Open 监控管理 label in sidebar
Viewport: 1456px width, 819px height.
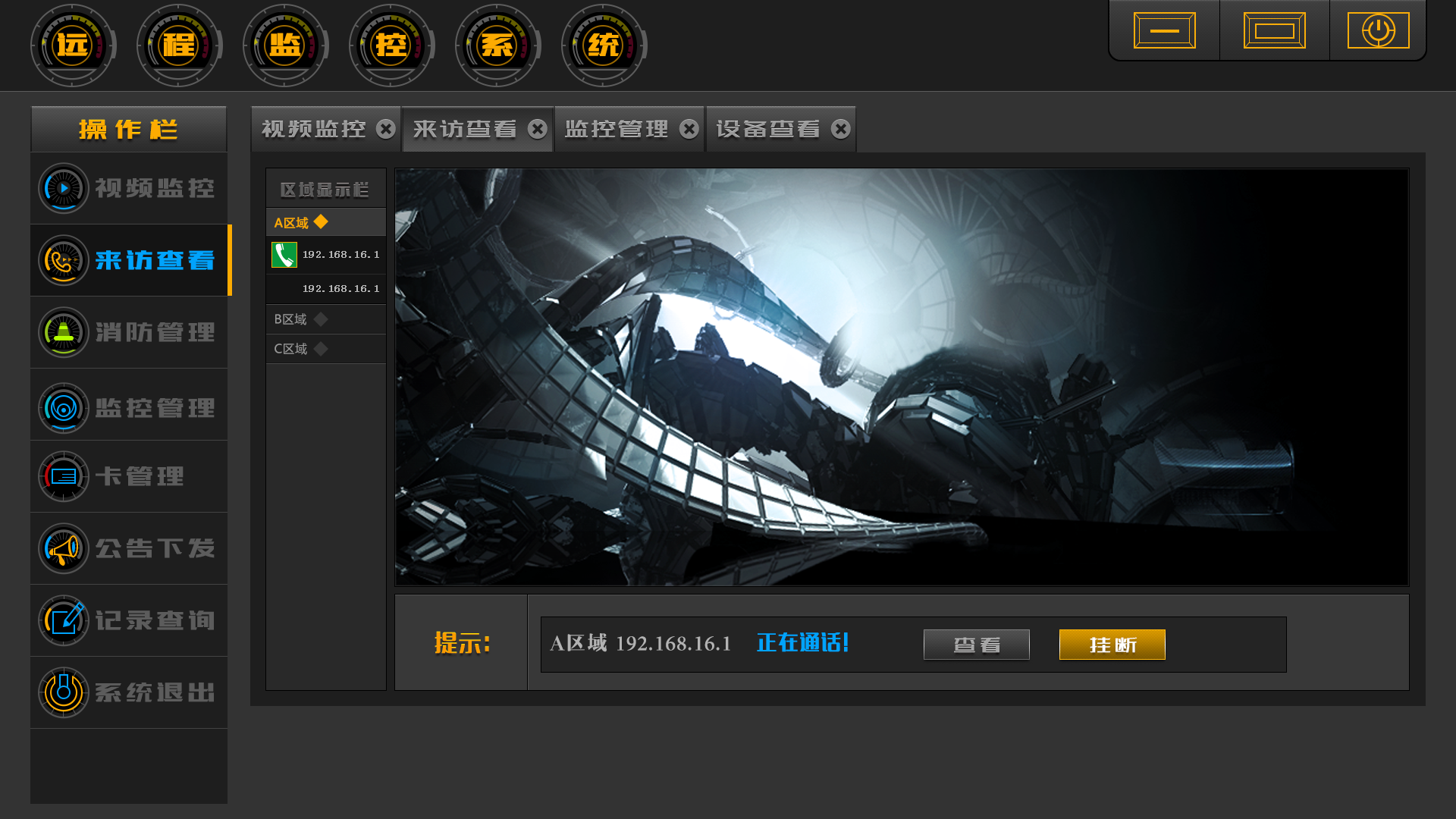[x=155, y=408]
